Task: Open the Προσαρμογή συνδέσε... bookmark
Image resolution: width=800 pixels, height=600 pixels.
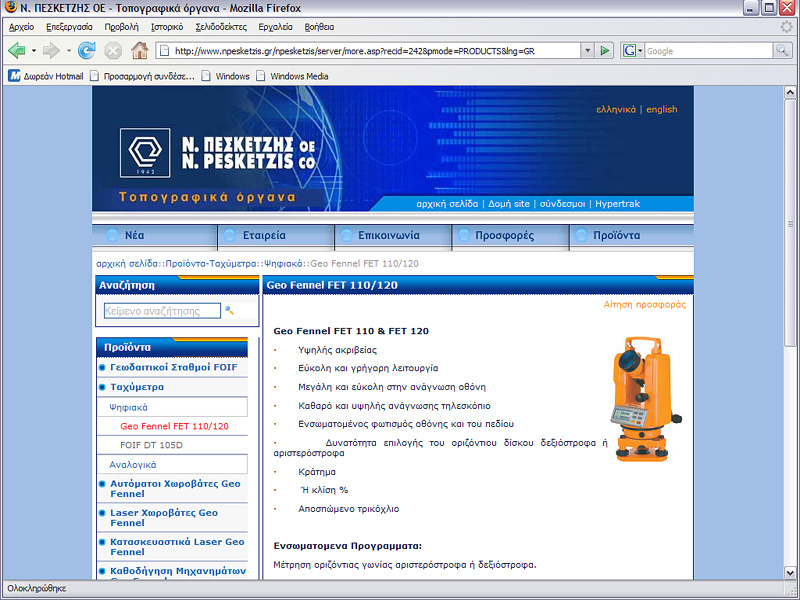Action: [x=142, y=76]
